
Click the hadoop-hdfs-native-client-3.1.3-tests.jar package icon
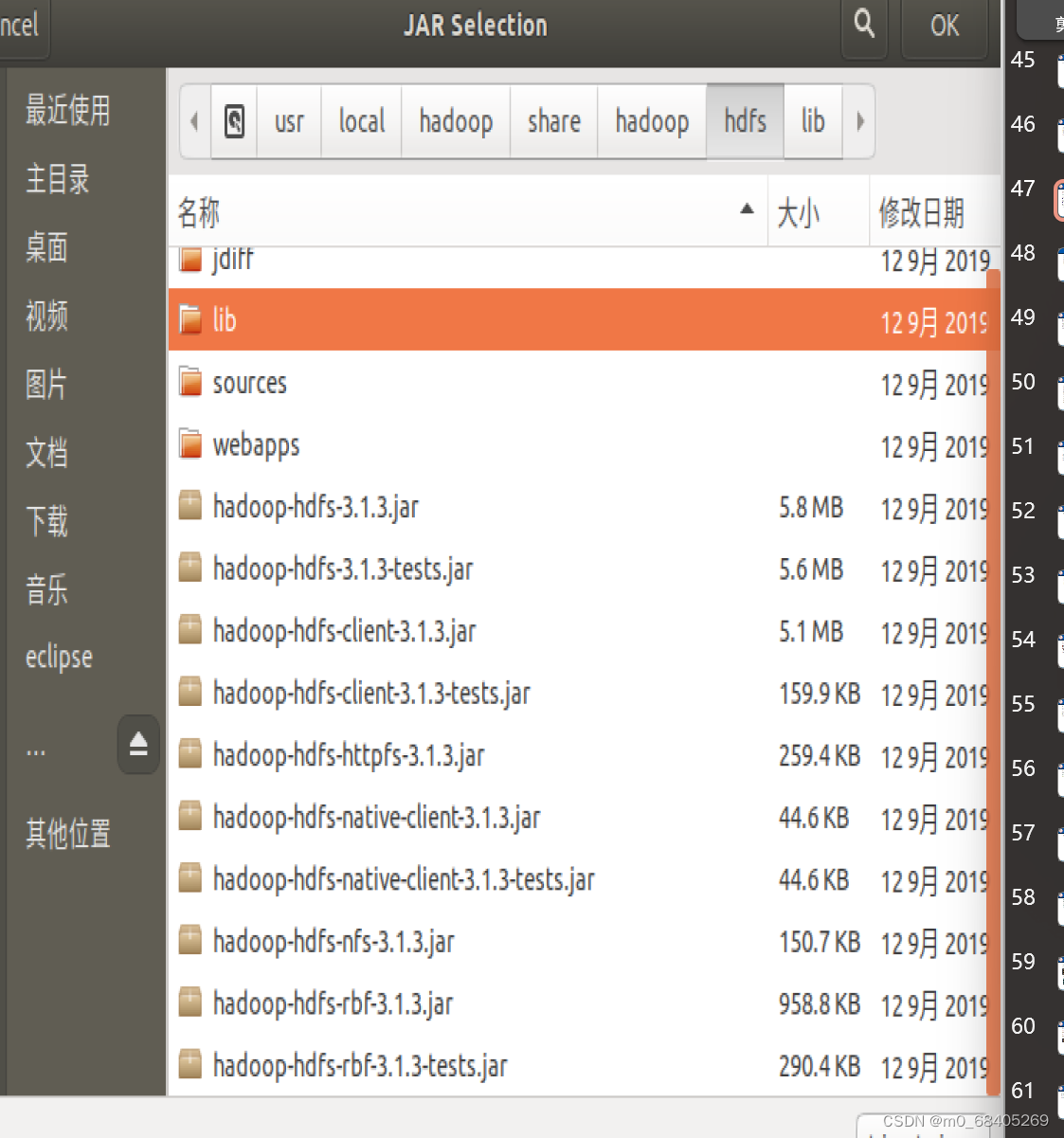click(190, 878)
